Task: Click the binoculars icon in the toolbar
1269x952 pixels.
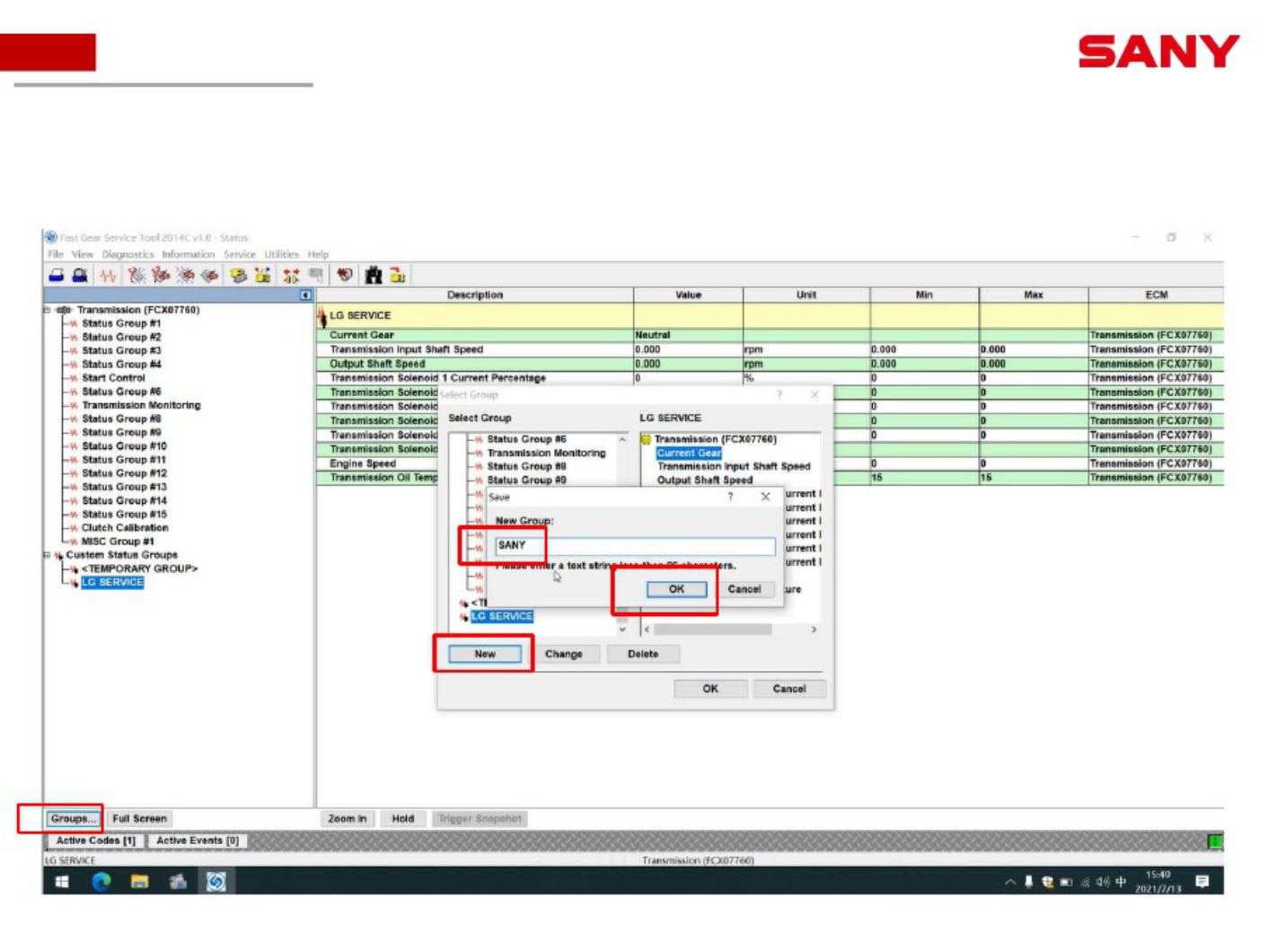Action: (373, 276)
